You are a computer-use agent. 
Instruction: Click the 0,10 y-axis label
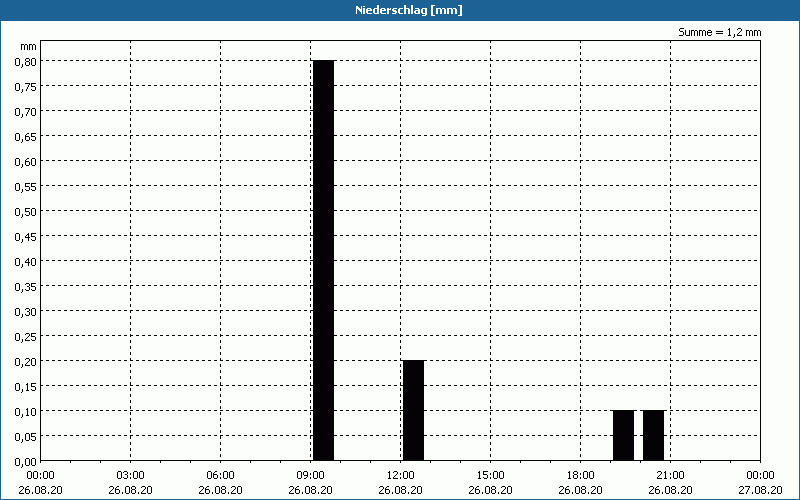(26, 411)
